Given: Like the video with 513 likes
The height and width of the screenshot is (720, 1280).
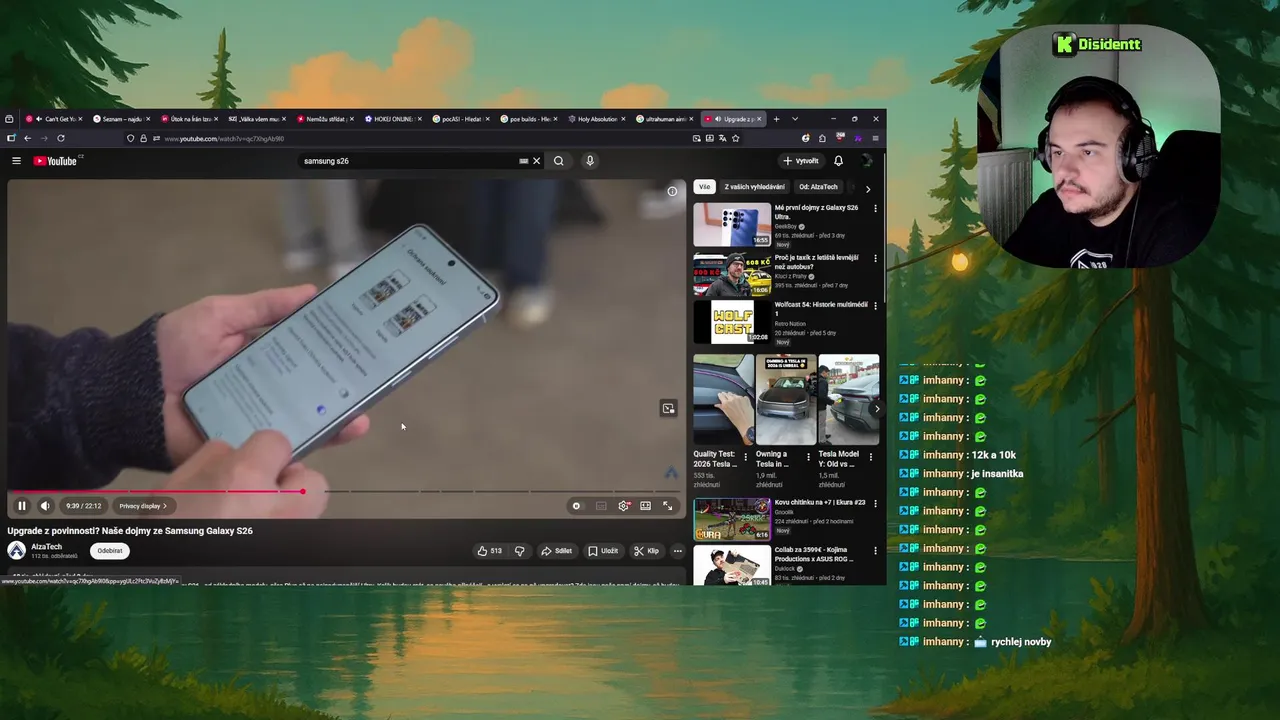Looking at the screenshot, I should (x=489, y=551).
